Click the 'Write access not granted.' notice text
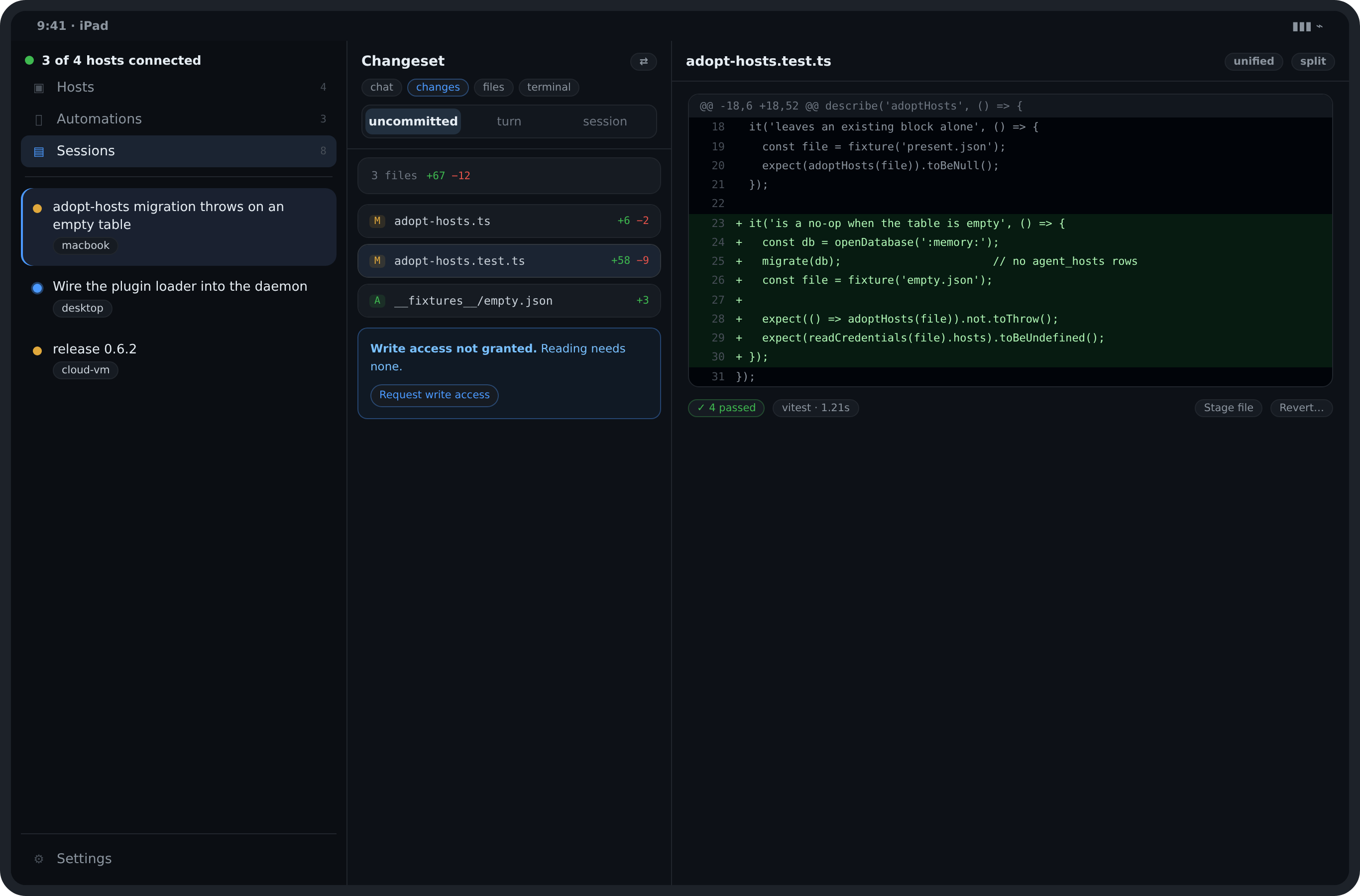Viewport: 1360px width, 896px height. click(x=453, y=348)
